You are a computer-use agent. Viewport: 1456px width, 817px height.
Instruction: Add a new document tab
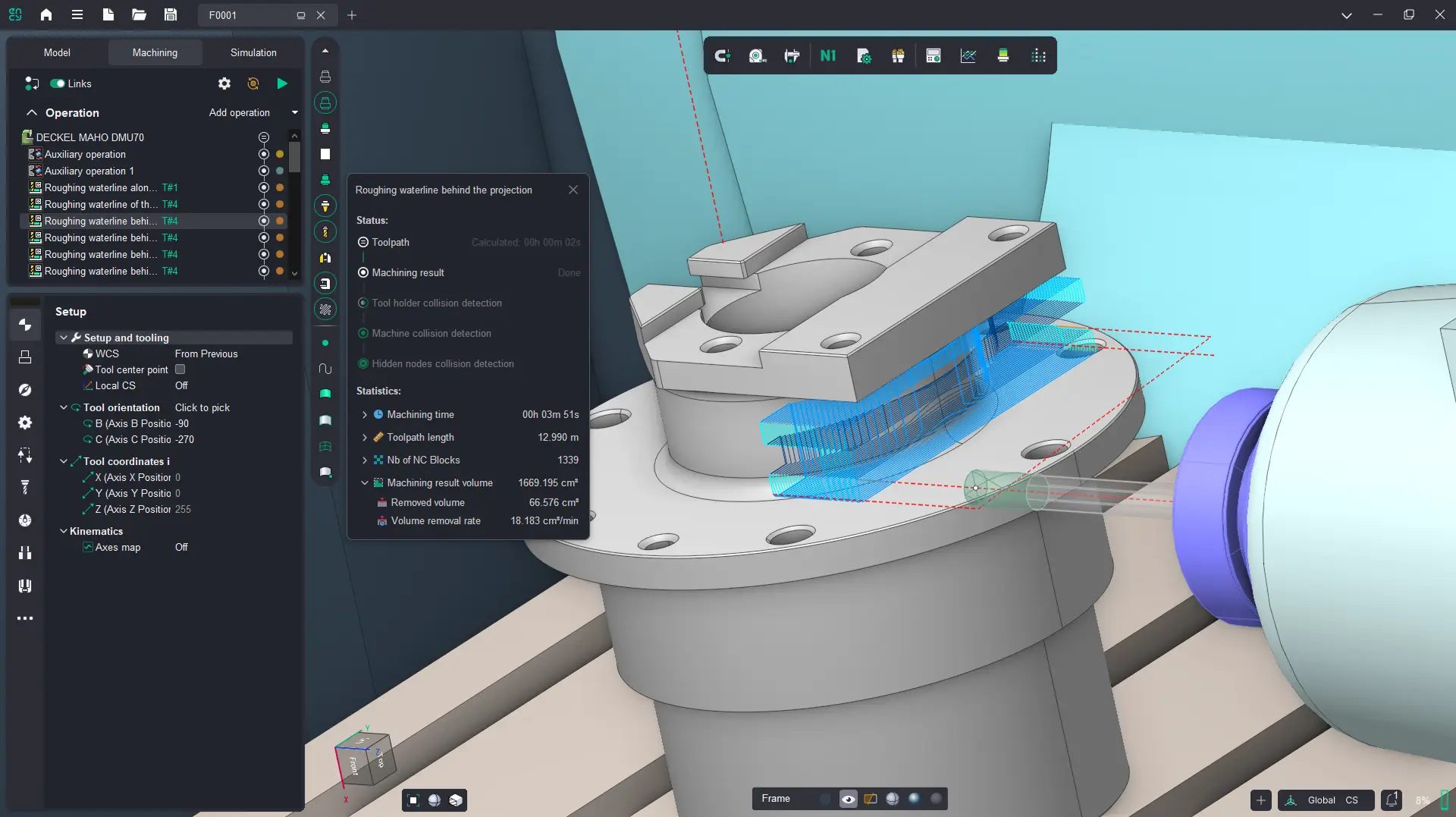352,15
